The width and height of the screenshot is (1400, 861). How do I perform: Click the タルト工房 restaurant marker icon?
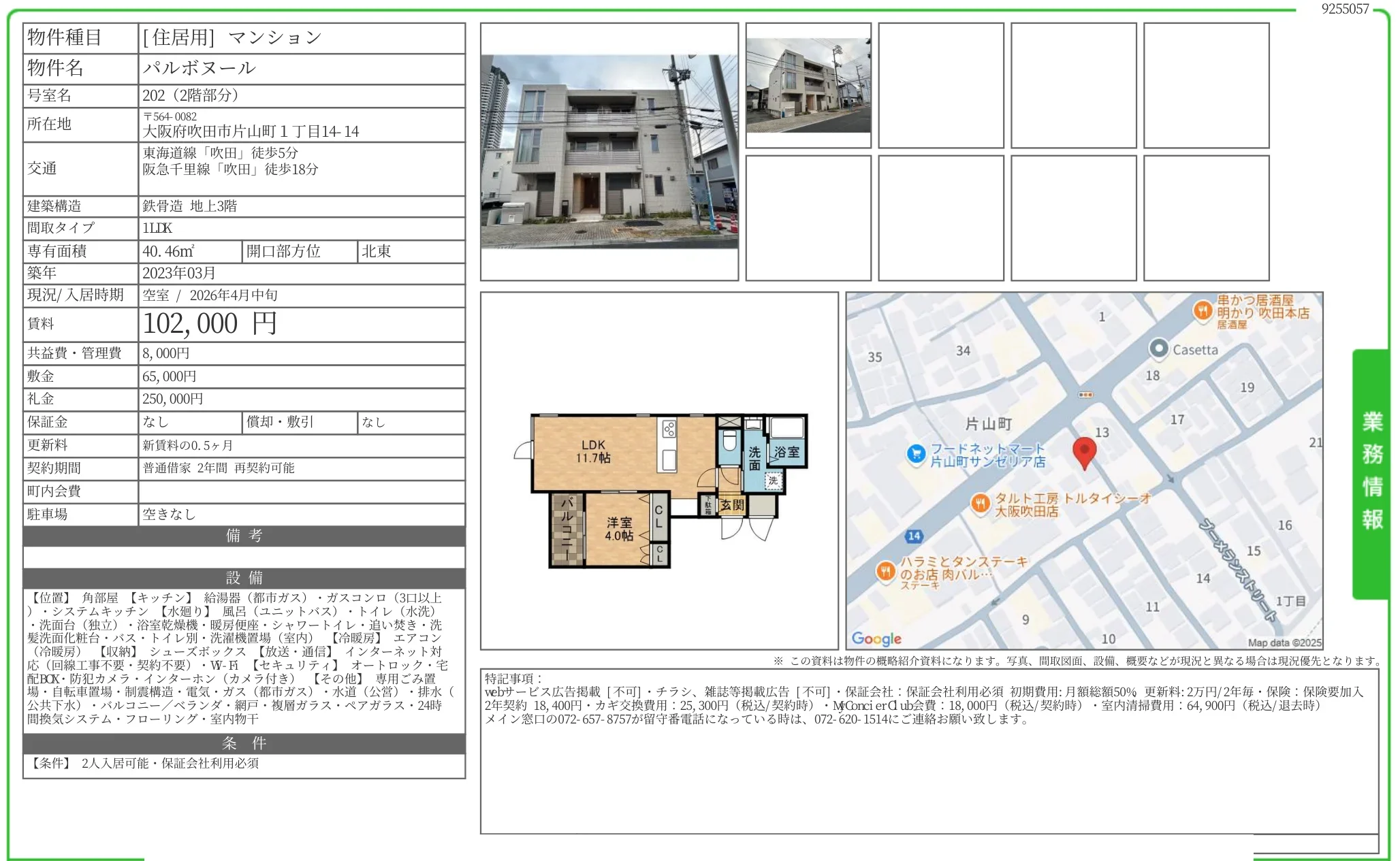tap(980, 504)
